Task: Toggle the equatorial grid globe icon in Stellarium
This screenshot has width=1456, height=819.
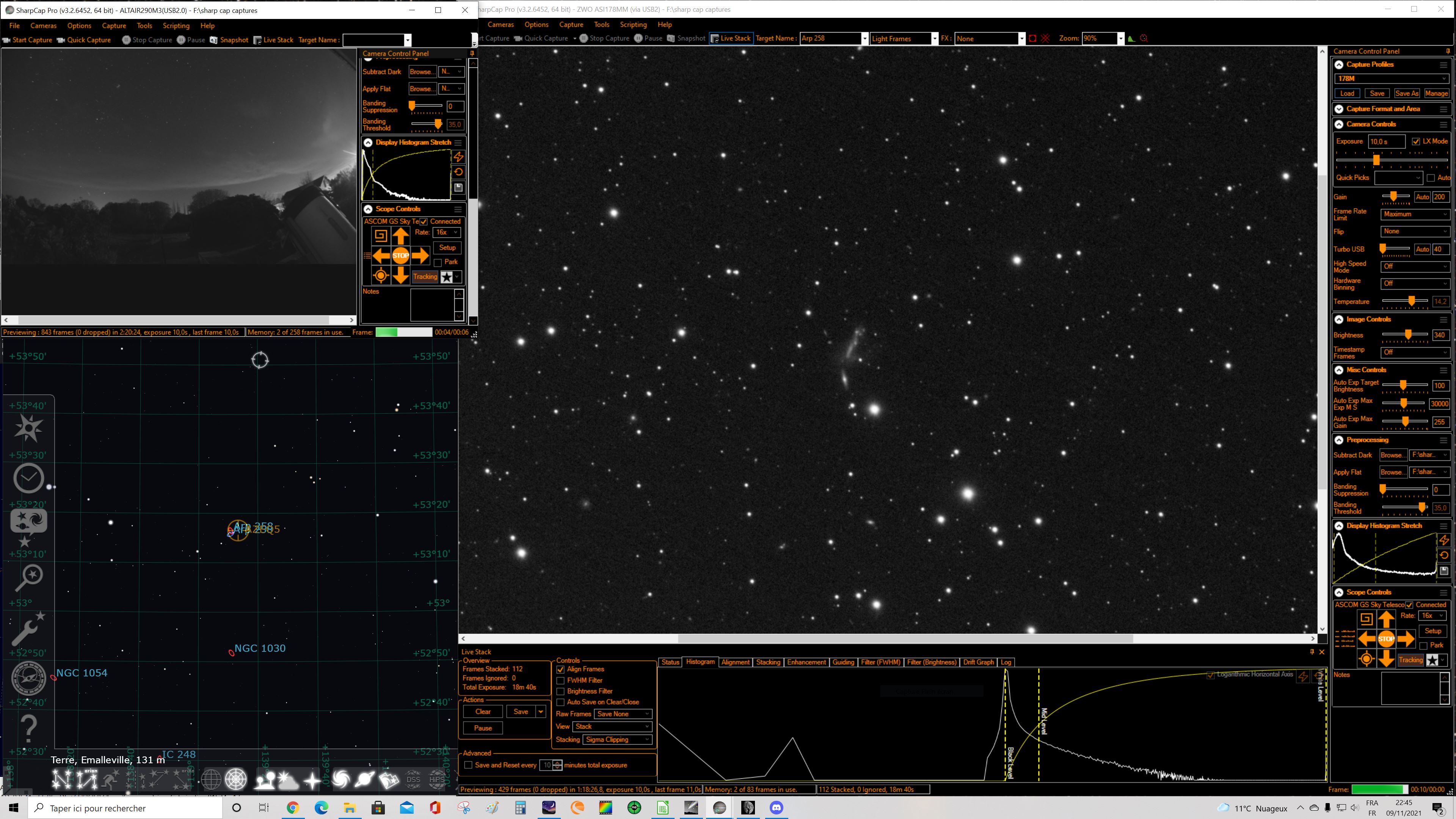Action: coord(211,780)
